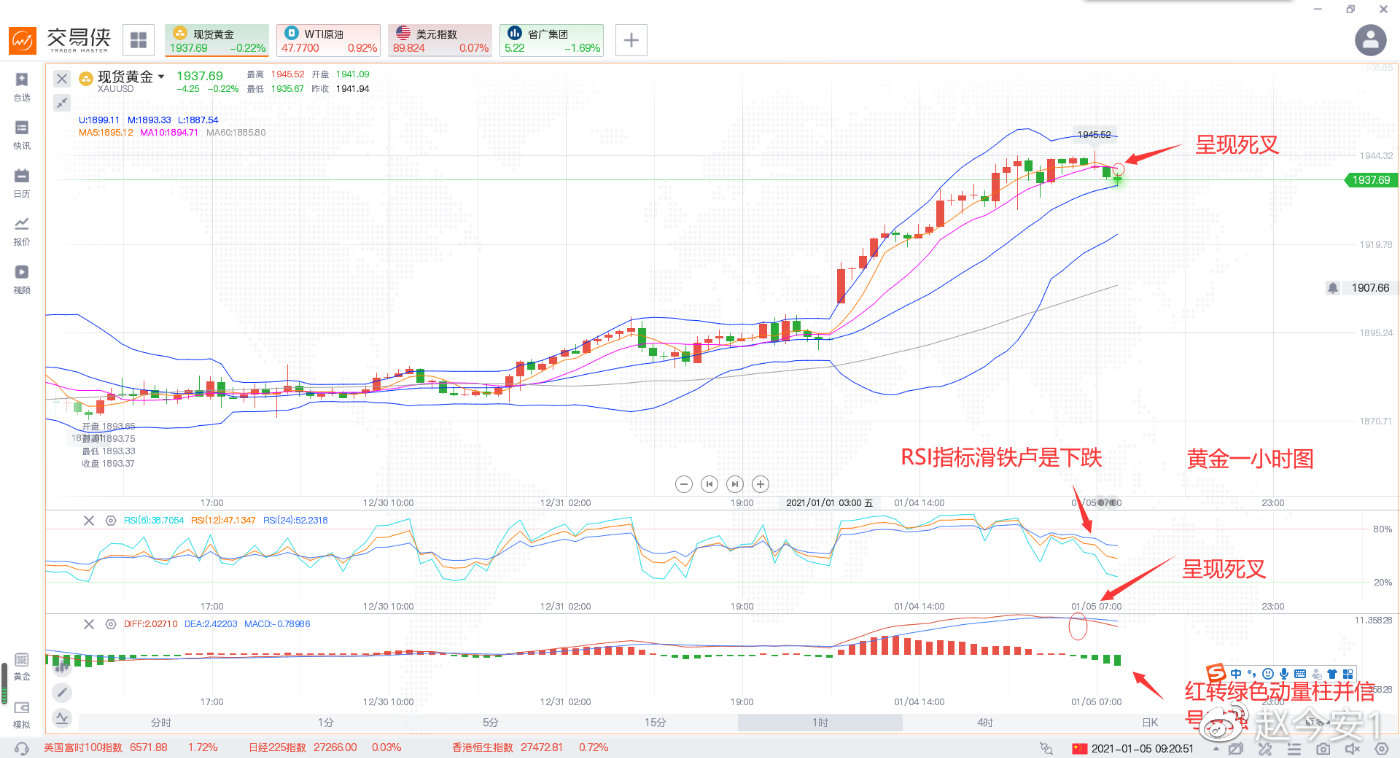Image resolution: width=1400 pixels, height=758 pixels.
Task: Close the MACD indicator panel
Action: coord(88,624)
